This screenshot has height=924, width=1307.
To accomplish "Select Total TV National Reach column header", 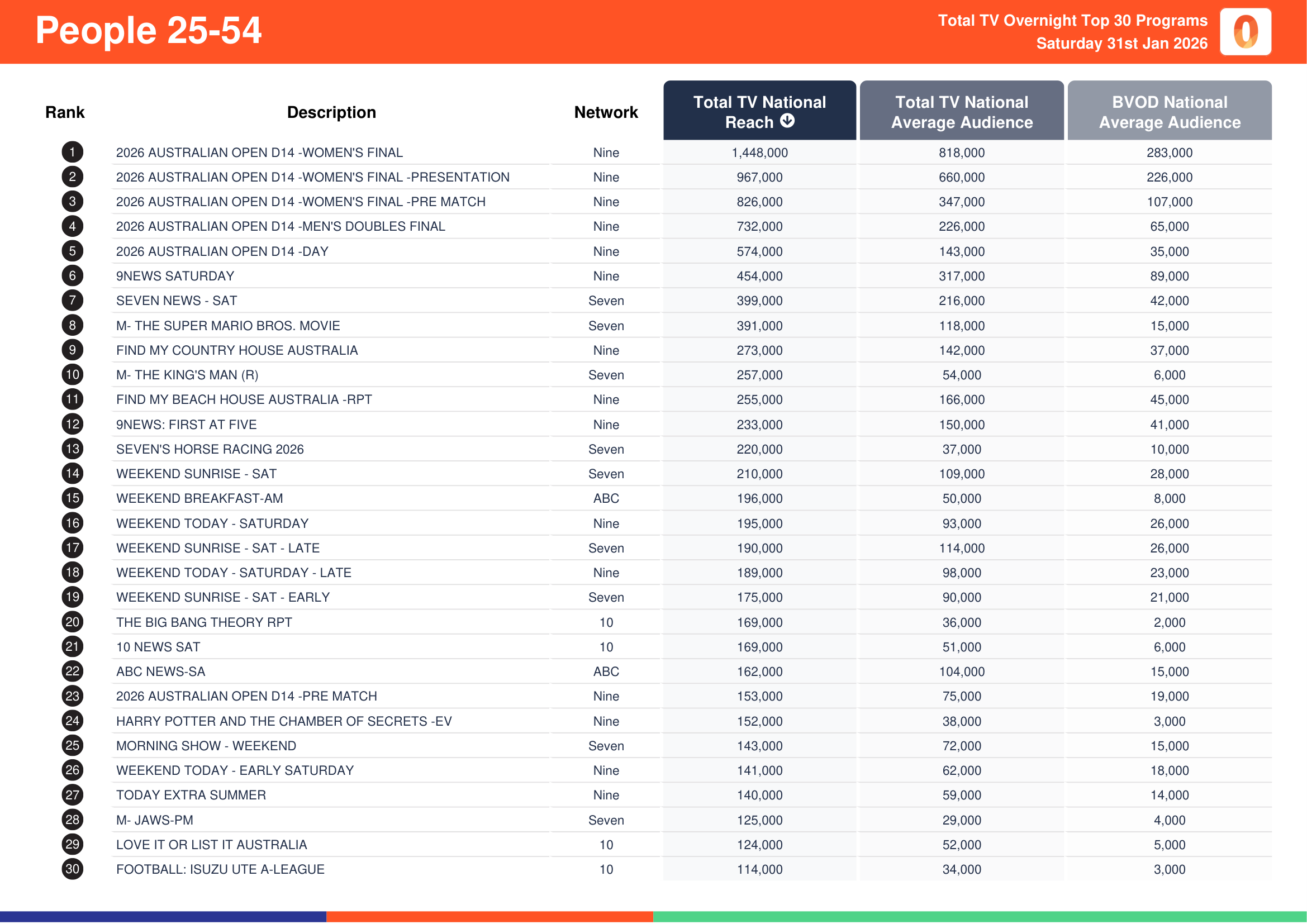I will pos(759,111).
